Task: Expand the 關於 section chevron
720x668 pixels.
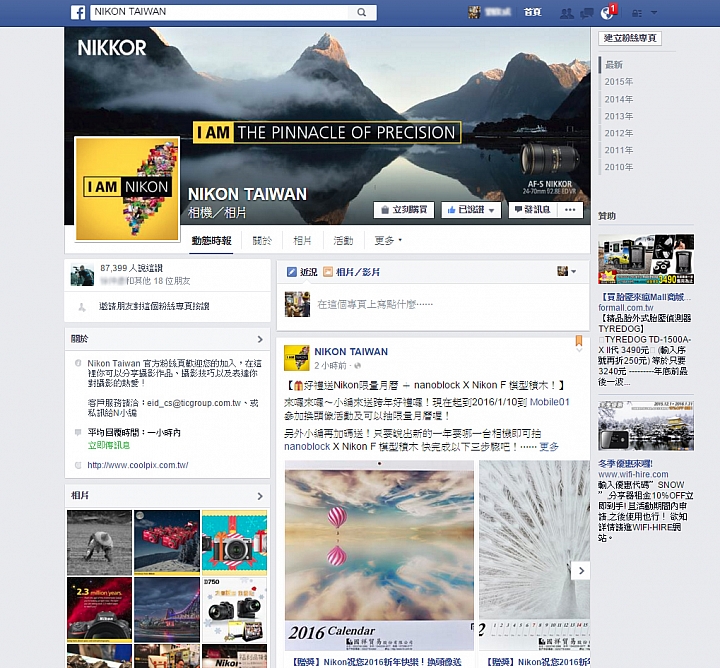Action: [260, 339]
